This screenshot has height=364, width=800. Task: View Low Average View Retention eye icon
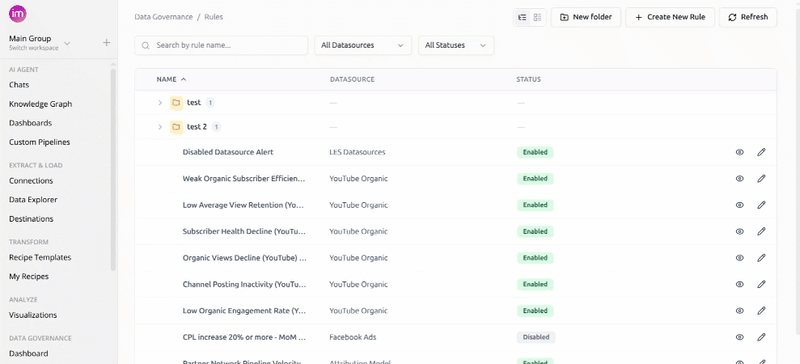740,205
